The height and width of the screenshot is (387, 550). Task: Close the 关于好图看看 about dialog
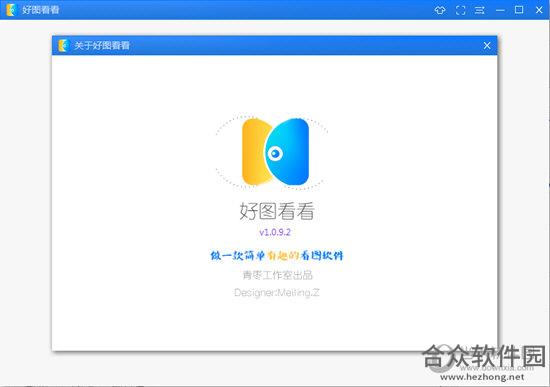[487, 46]
